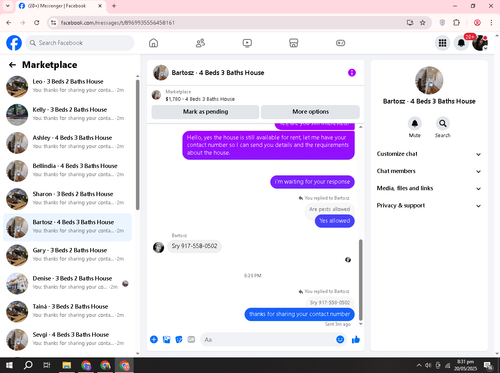View site information icon in address bar
This screenshot has height=373, width=500.
(x=53, y=23)
